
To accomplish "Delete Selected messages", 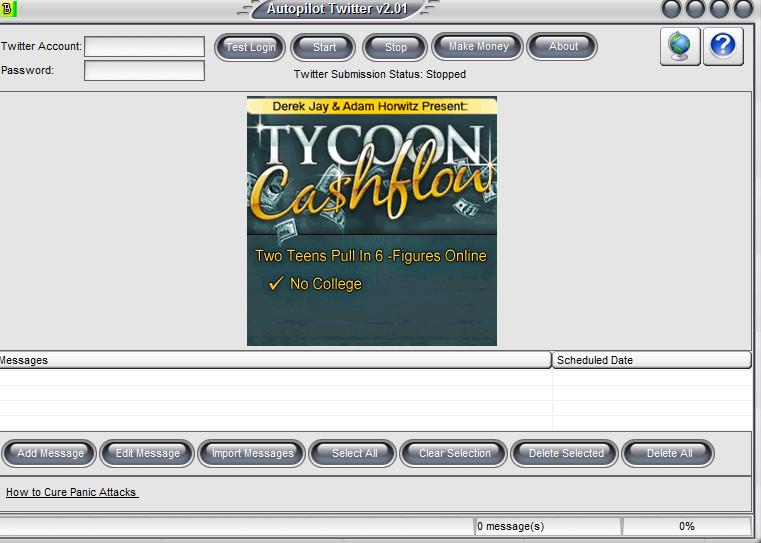I will (x=565, y=453).
